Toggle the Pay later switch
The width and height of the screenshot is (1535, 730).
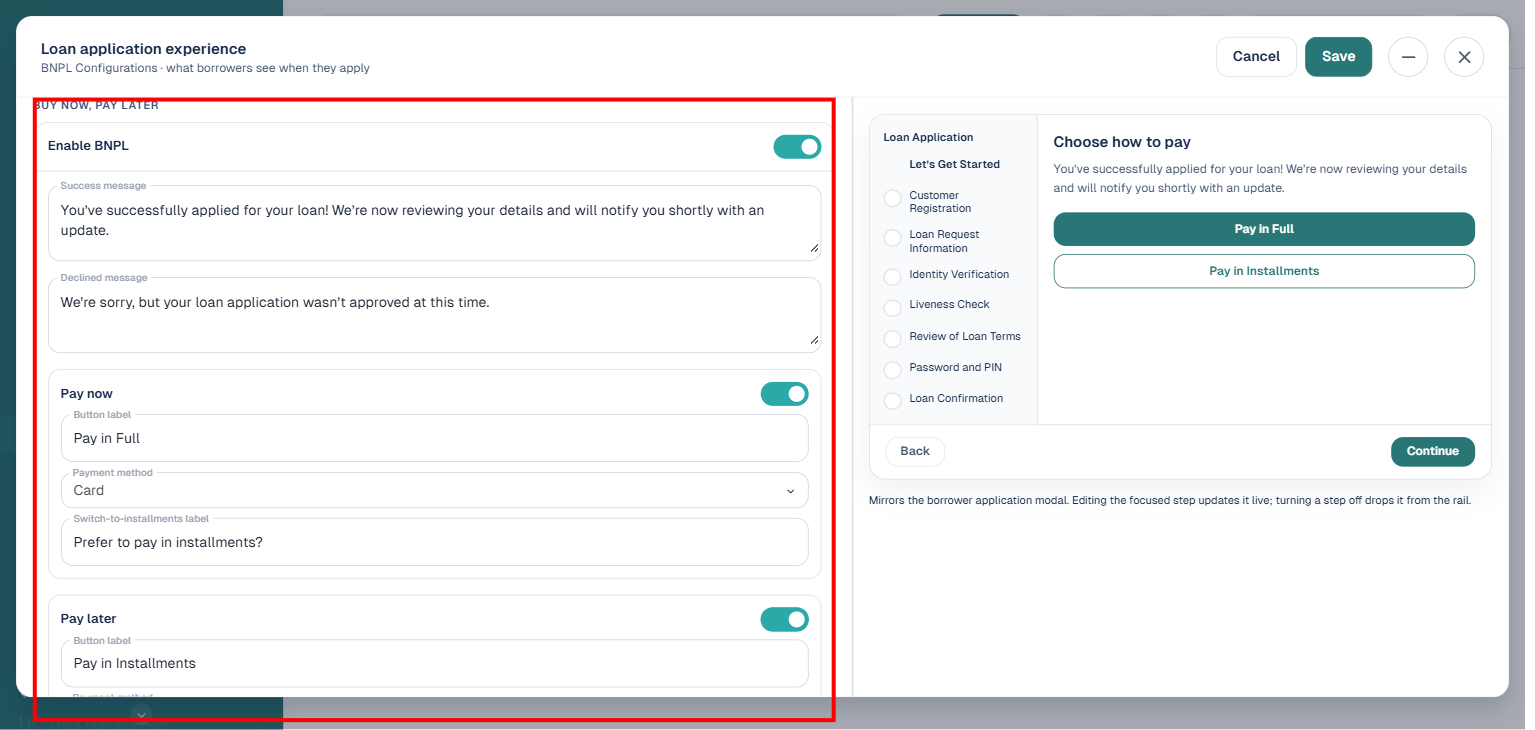[x=785, y=620]
